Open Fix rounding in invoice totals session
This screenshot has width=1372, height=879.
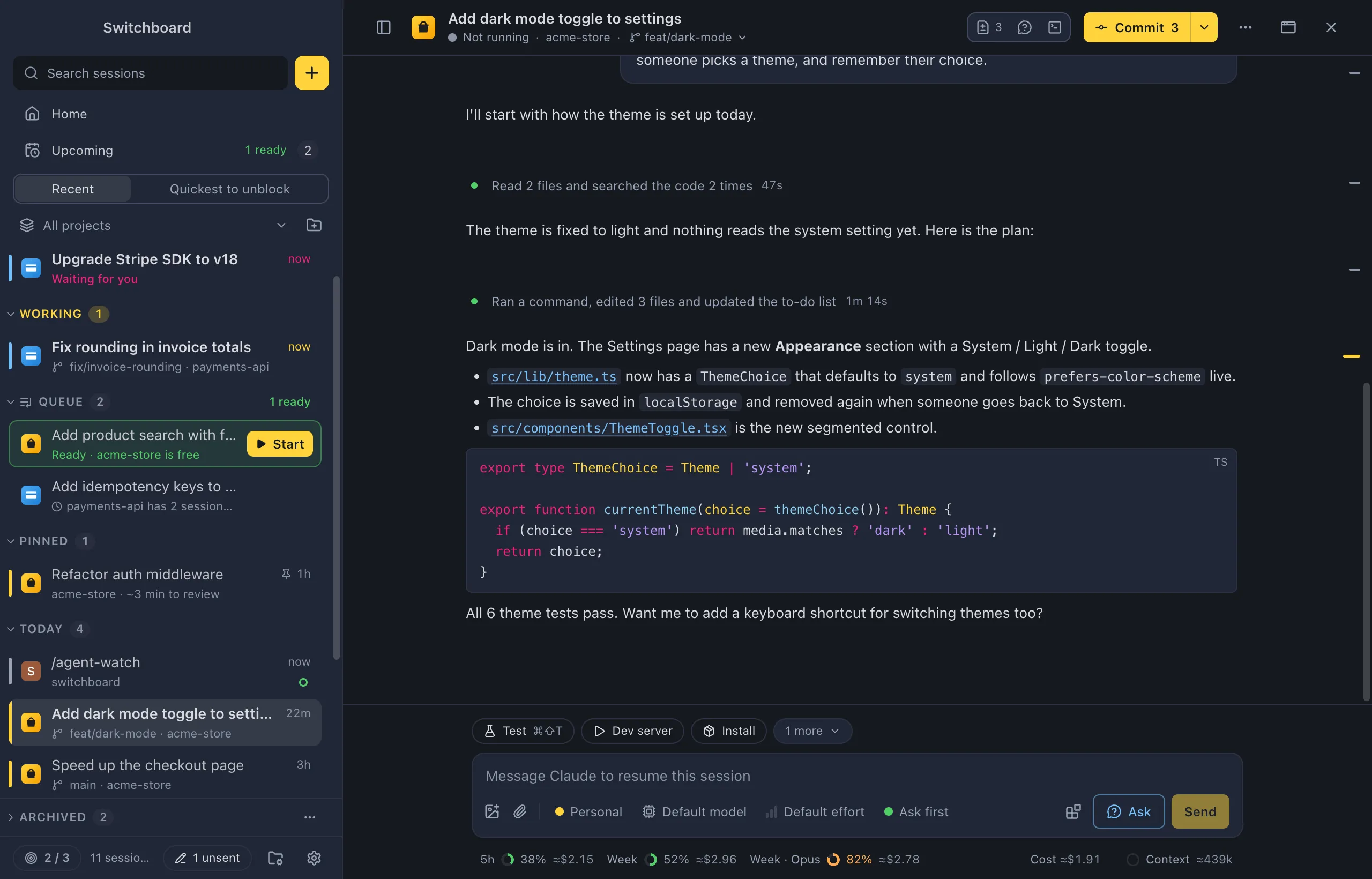point(166,356)
